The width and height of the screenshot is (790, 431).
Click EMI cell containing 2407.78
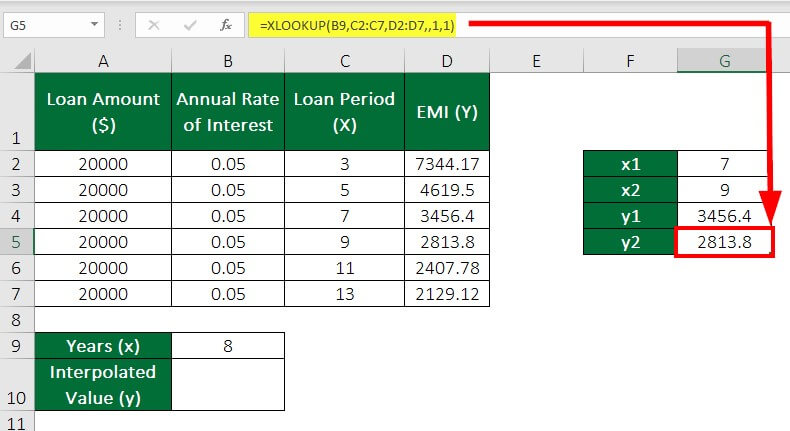447,268
